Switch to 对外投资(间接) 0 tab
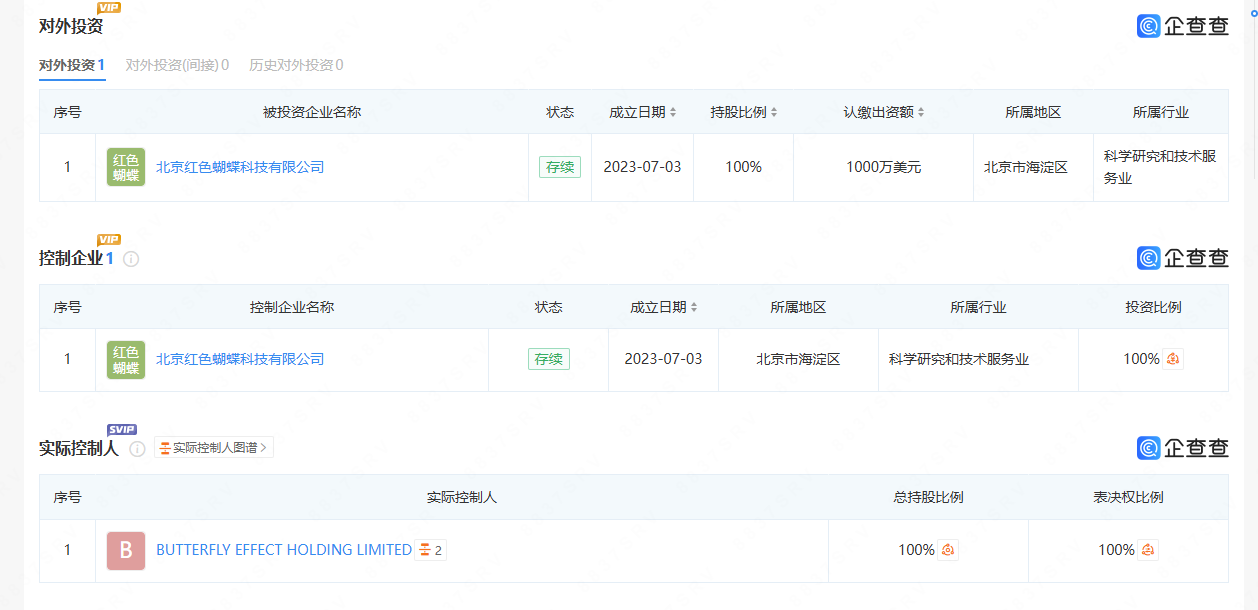The width and height of the screenshot is (1258, 610). pyautogui.click(x=177, y=65)
